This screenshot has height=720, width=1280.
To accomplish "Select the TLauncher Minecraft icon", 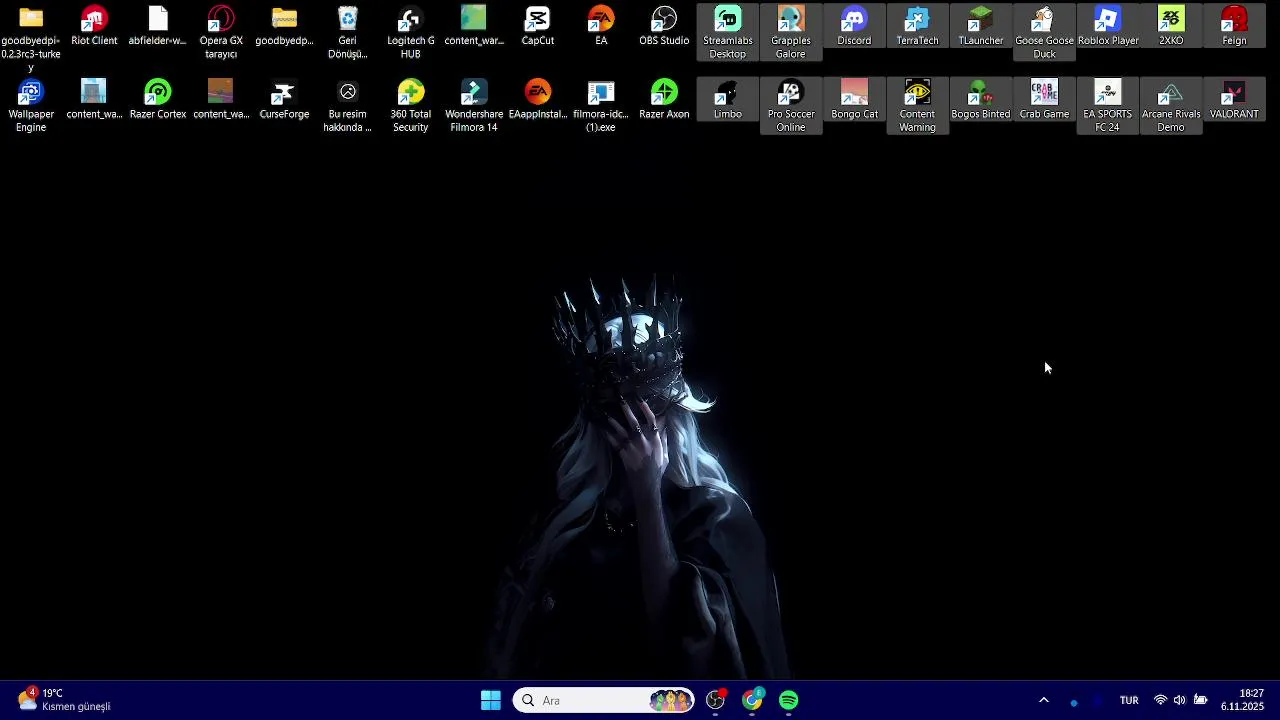I will (x=980, y=27).
